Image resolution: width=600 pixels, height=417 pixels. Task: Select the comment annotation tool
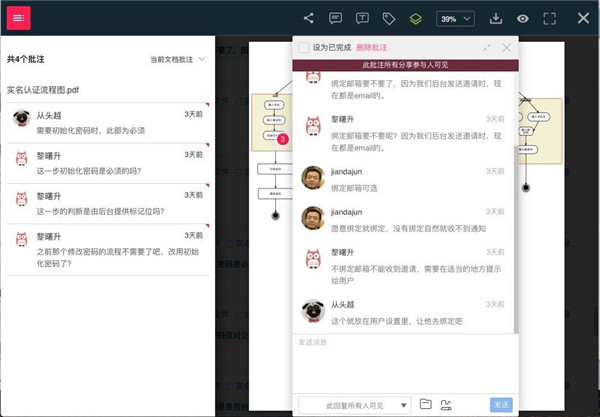[x=336, y=18]
